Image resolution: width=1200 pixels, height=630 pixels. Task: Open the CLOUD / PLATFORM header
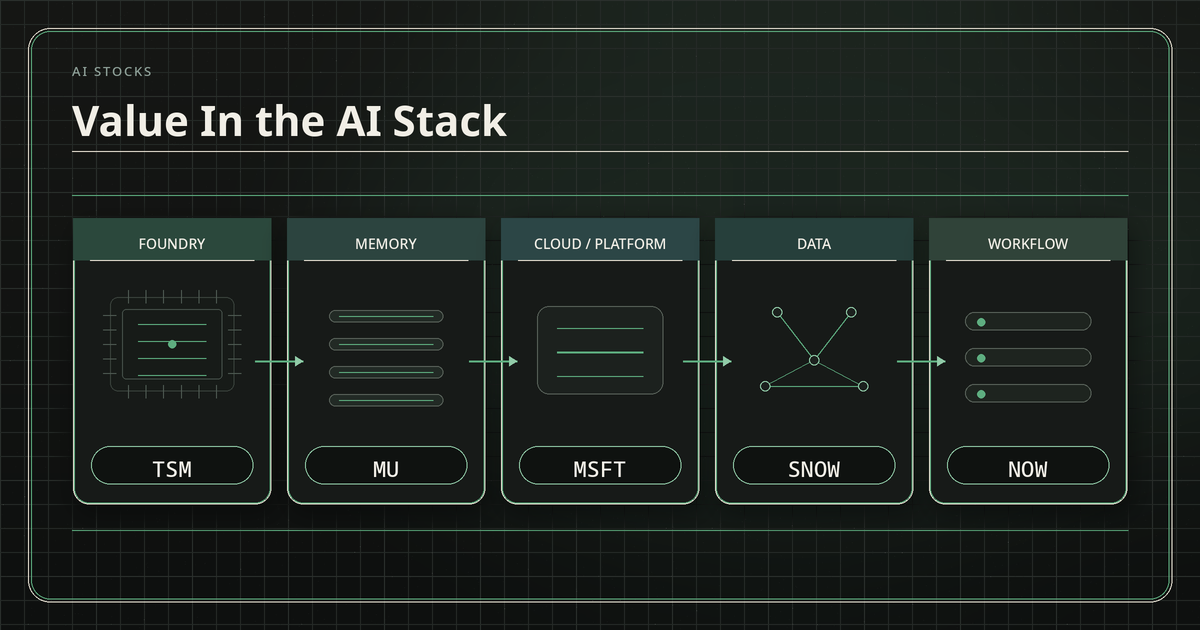coord(600,243)
